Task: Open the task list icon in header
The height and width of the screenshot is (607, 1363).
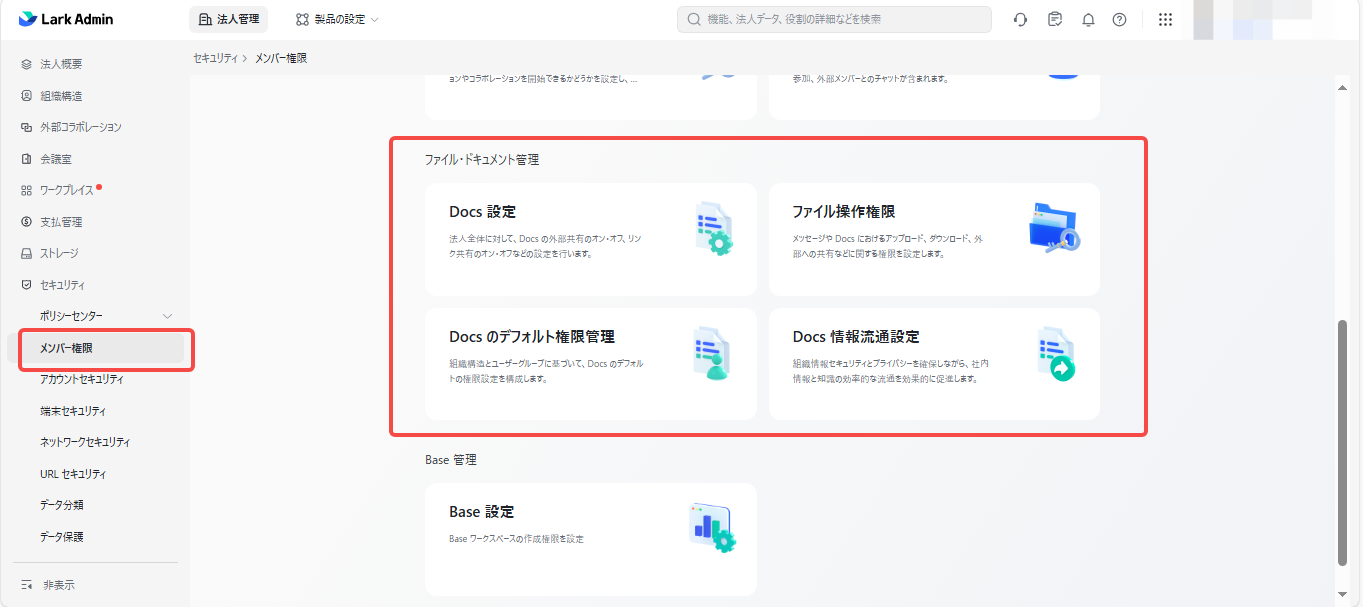Action: [1055, 19]
